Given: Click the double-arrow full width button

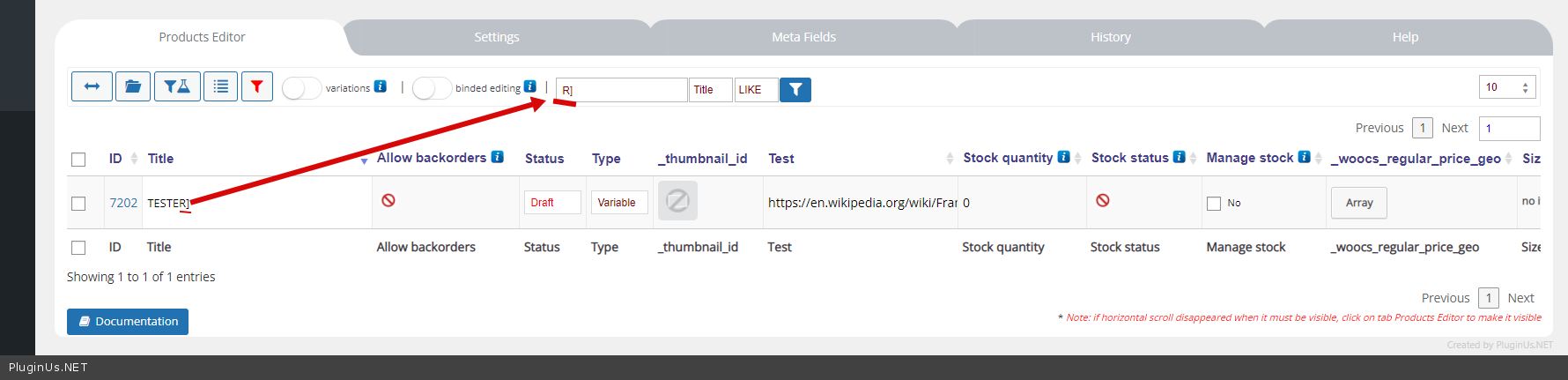Looking at the screenshot, I should point(92,86).
